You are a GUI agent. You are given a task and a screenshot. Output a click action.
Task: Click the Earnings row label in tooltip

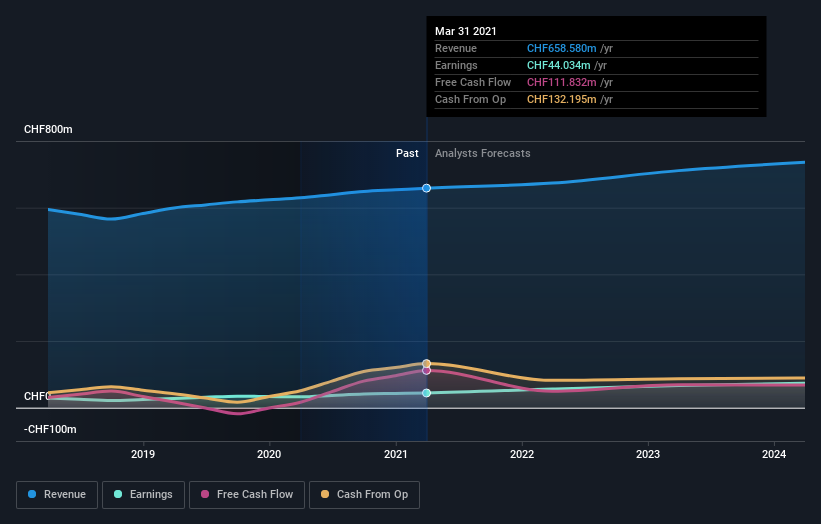pos(456,65)
